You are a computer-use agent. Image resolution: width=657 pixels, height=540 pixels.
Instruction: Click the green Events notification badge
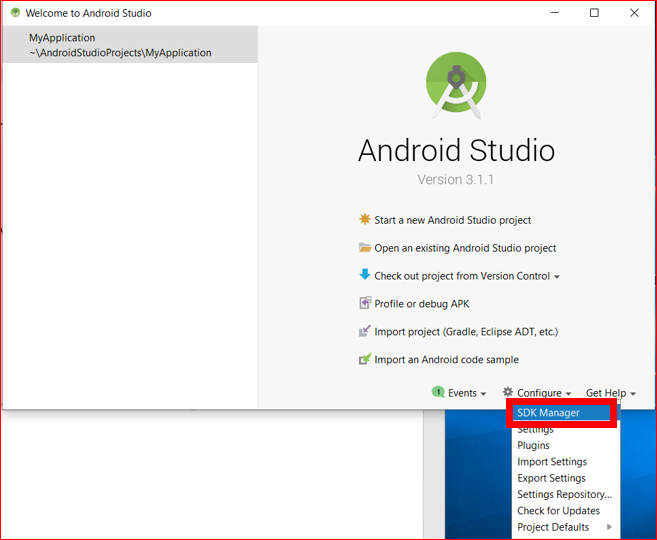[438, 392]
